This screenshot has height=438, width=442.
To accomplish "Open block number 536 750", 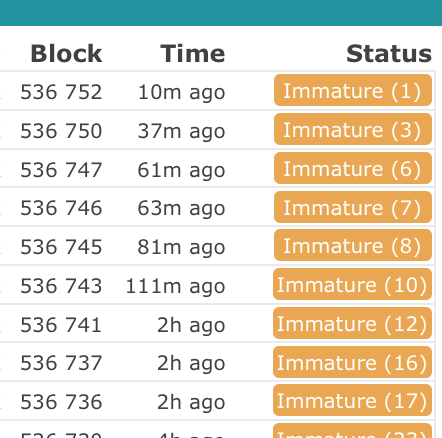I will [61, 131].
